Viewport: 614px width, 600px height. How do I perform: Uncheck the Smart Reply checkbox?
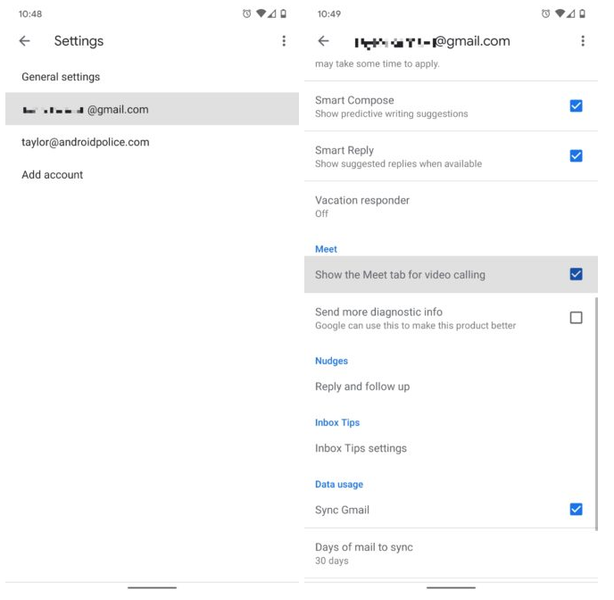point(576,156)
